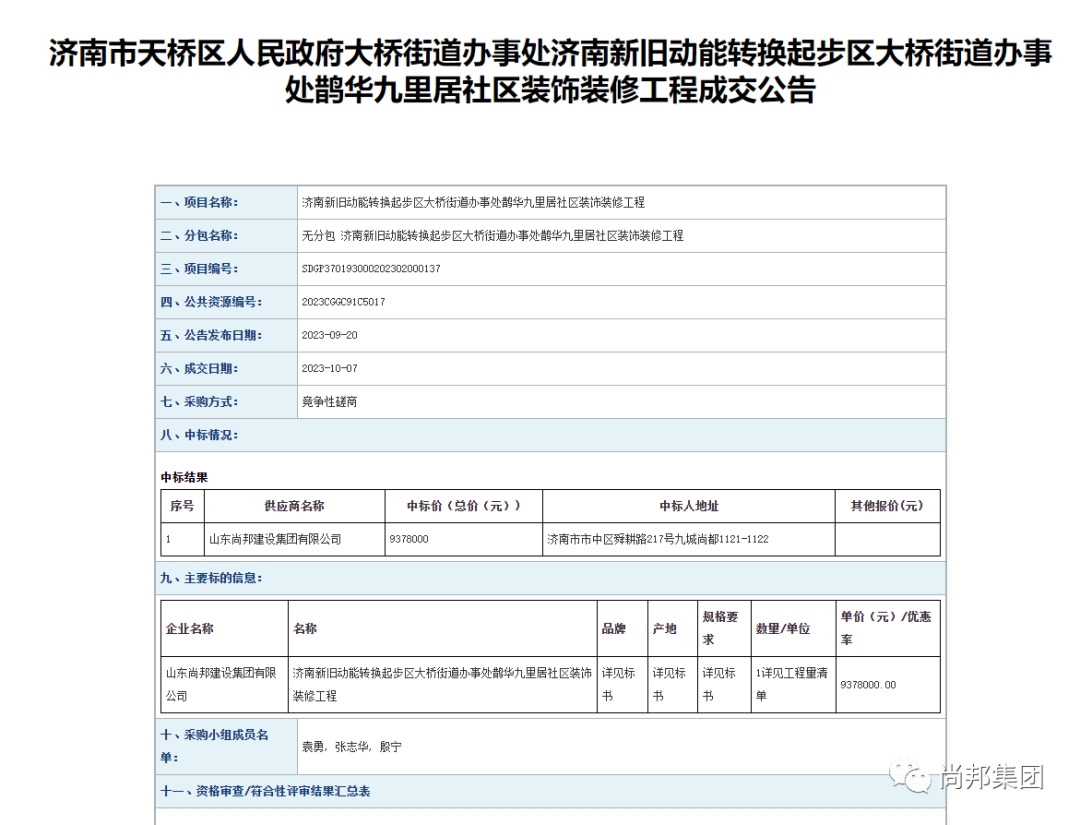Click the '中标价（总价（元））' column header
This screenshot has height=825, width=1080.
click(464, 506)
